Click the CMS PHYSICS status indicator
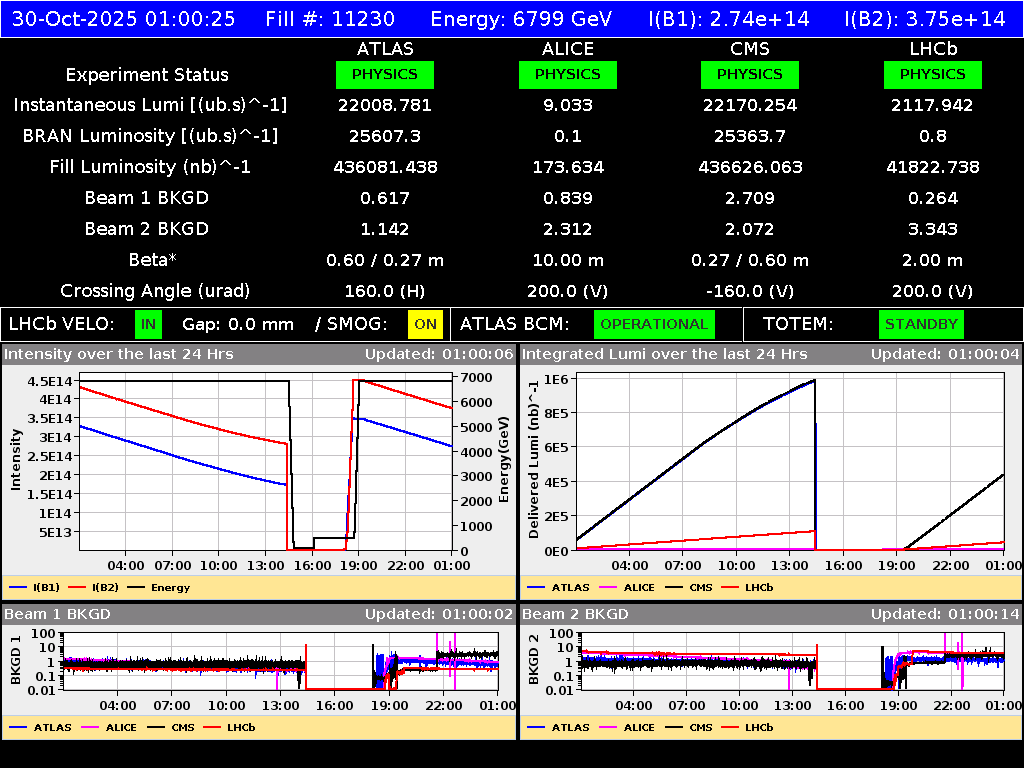The image size is (1024, 768). [x=750, y=74]
